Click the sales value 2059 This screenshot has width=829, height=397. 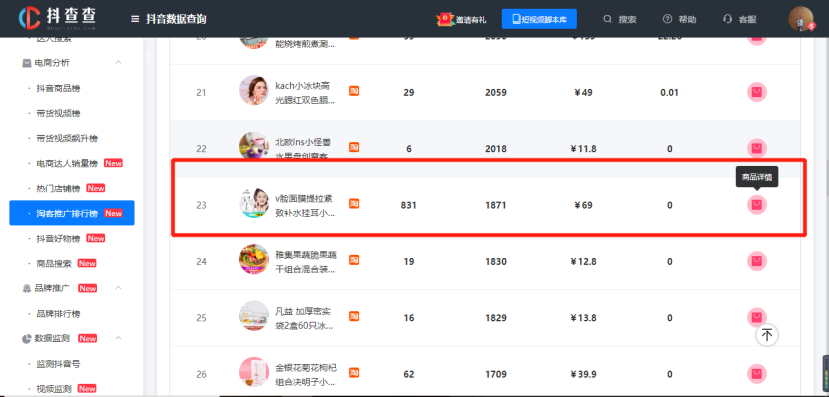[x=495, y=93]
